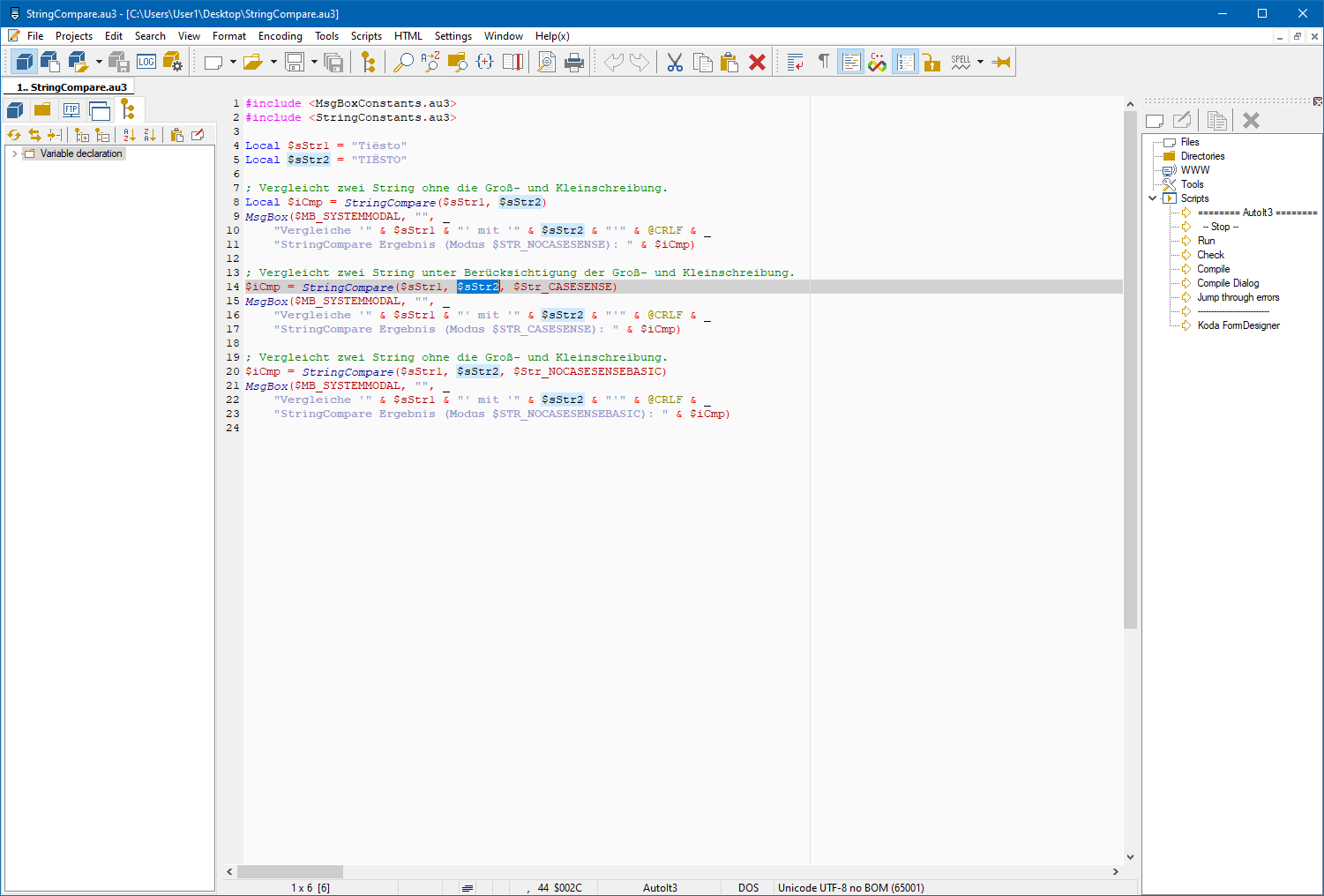Viewport: 1324px width, 896px height.
Task: Click the Cut scissors icon
Action: (x=675, y=62)
